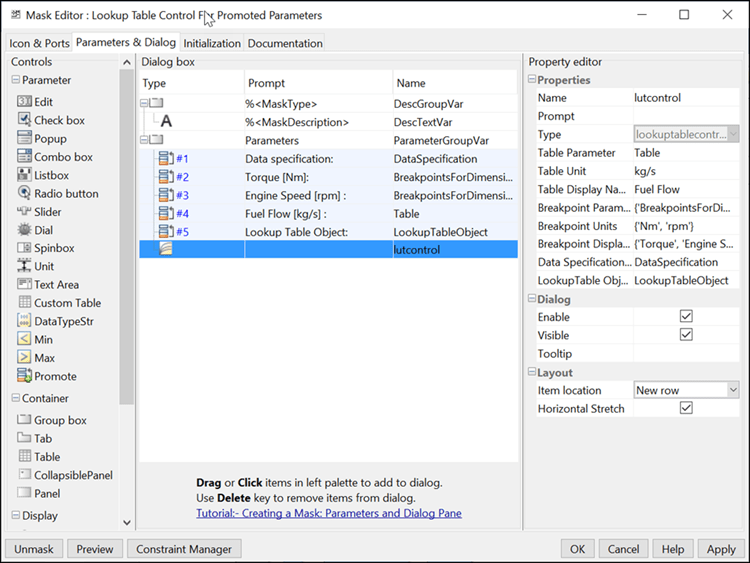Collapse the Dialog property section
This screenshot has height=563, width=750.
[x=531, y=298]
